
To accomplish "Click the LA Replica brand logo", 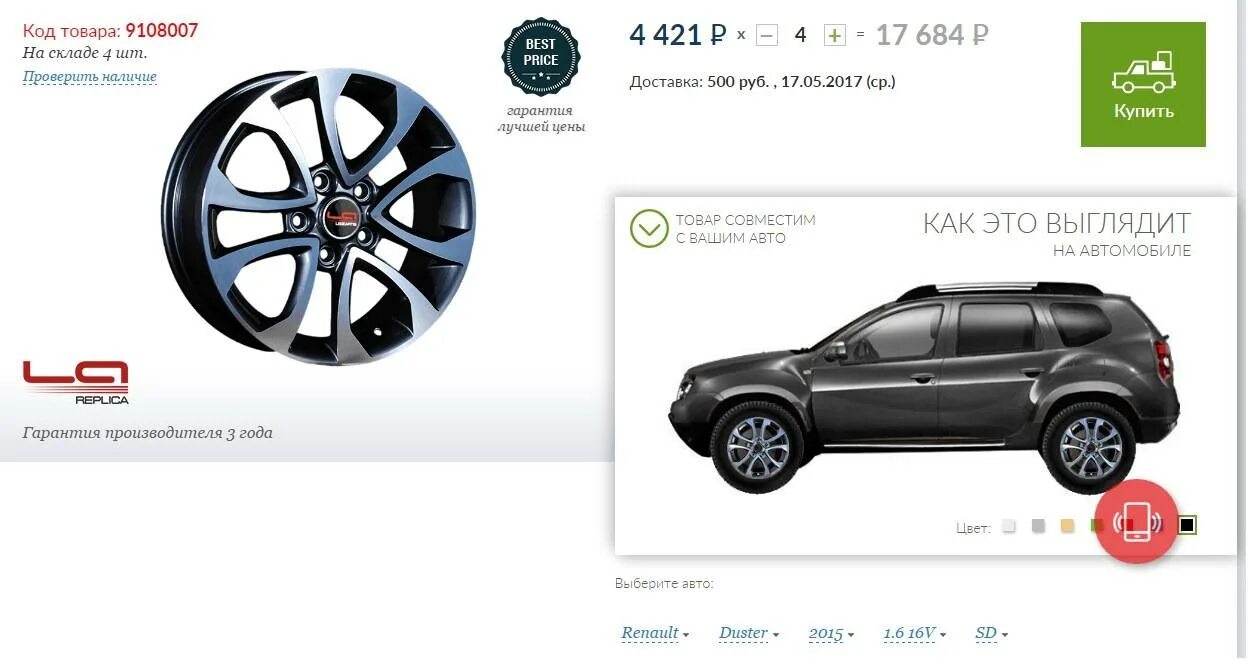I will [76, 383].
